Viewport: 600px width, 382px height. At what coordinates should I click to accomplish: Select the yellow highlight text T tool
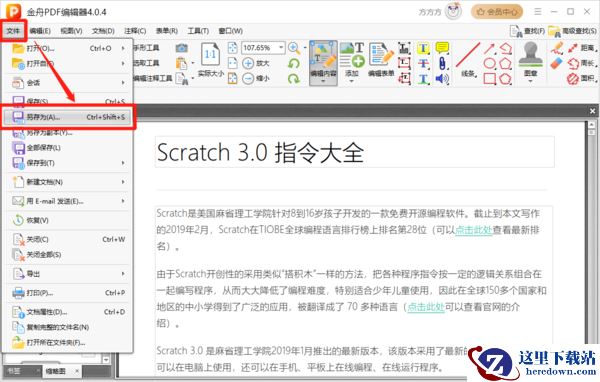pos(423,48)
